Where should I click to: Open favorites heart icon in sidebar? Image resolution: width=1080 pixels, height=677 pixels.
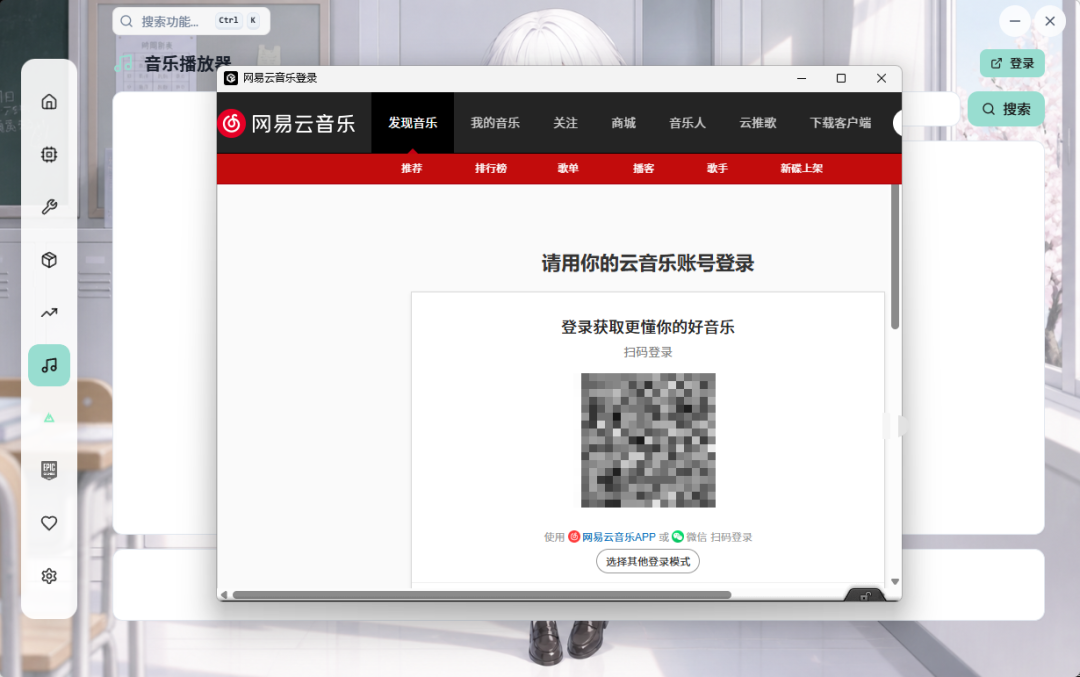click(49, 523)
